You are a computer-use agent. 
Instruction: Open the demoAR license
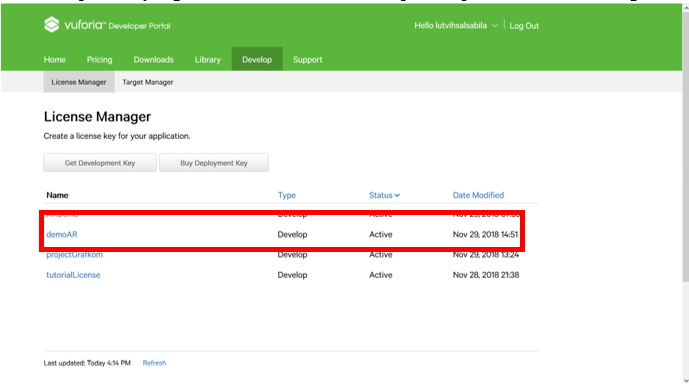[62, 234]
